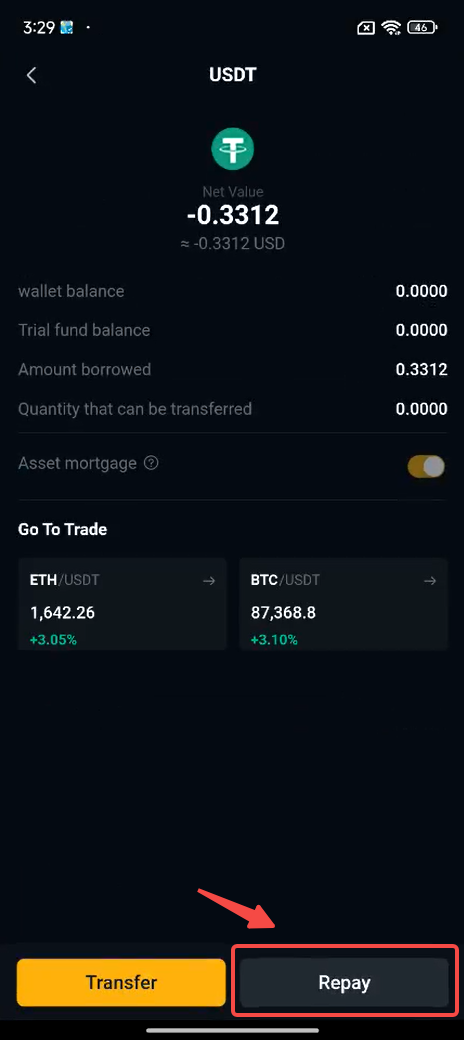Tap the Tether USDT coin logo
This screenshot has width=464, height=1040.
[x=233, y=148]
